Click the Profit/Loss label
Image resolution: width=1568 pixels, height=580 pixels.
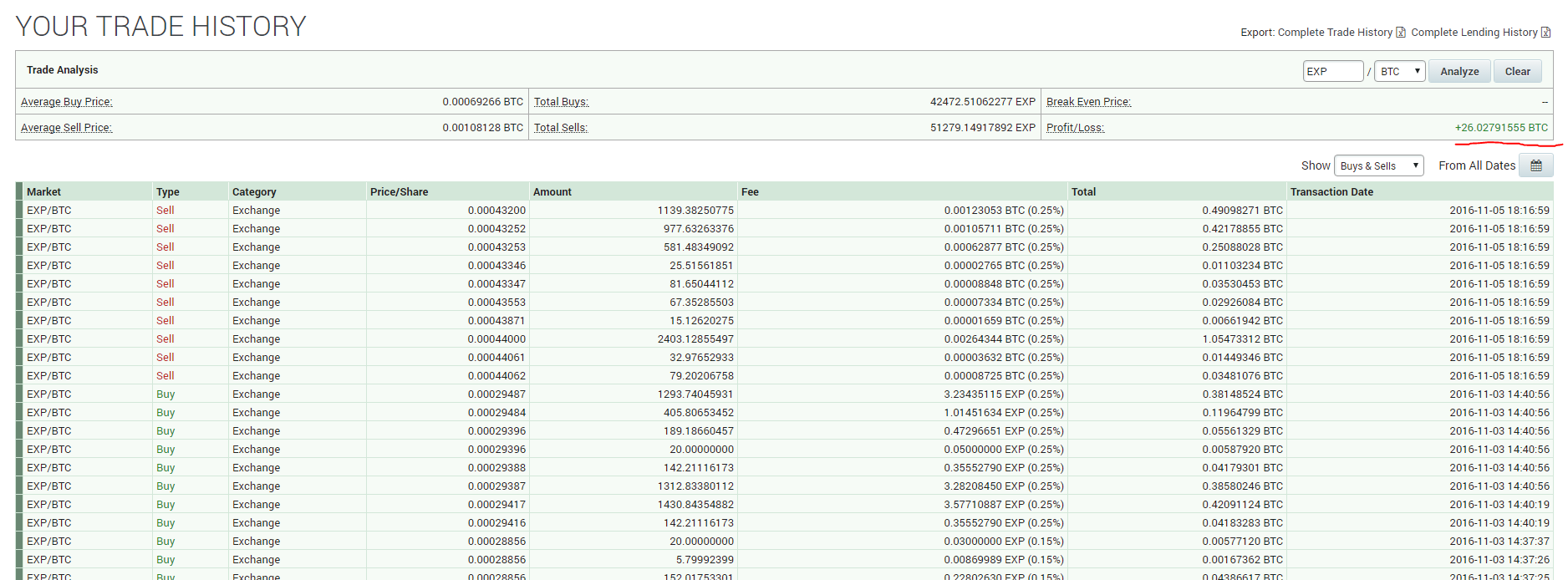pyautogui.click(x=1075, y=128)
